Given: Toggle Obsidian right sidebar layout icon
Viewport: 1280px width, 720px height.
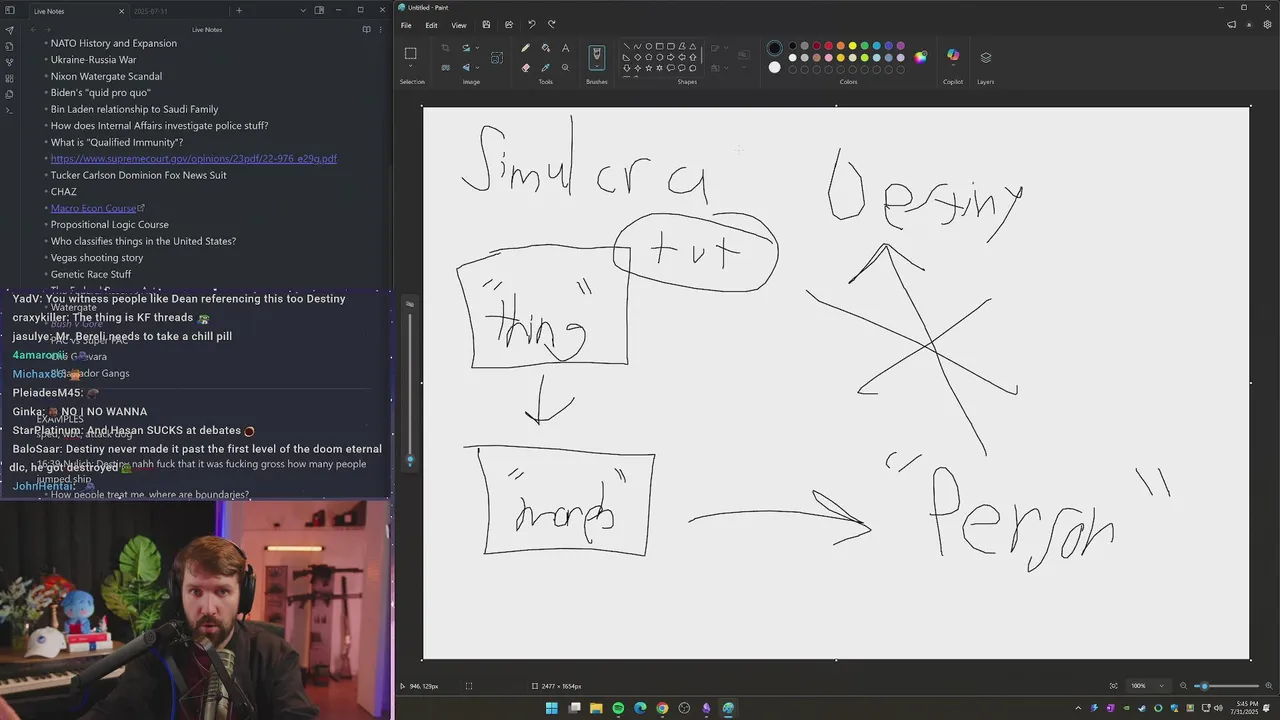Looking at the screenshot, I should [x=319, y=10].
